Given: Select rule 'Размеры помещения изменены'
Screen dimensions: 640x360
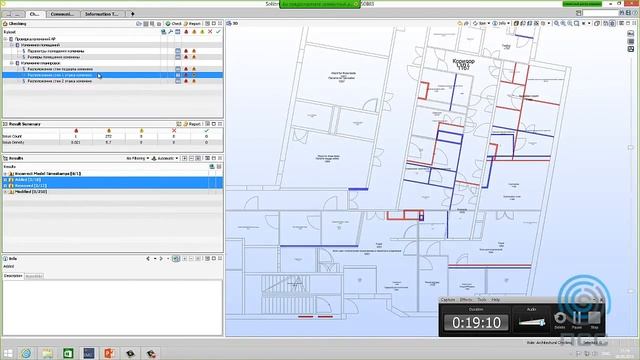Looking at the screenshot, I should [x=53, y=57].
